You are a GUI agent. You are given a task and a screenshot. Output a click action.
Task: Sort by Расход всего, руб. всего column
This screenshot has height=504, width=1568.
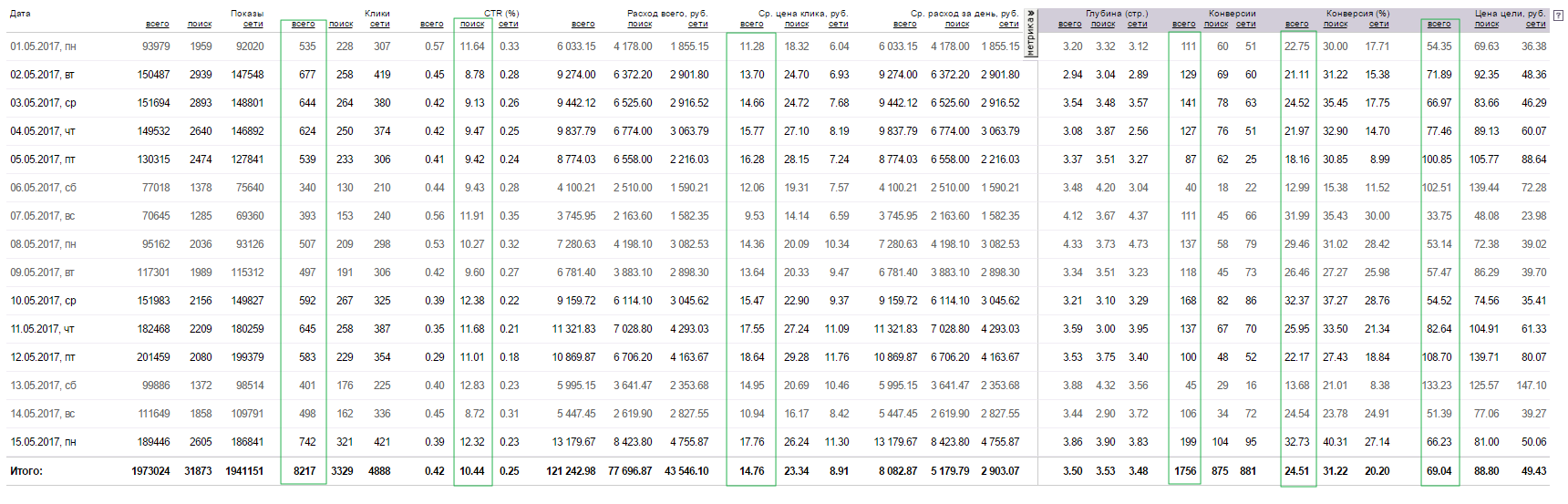(x=583, y=25)
